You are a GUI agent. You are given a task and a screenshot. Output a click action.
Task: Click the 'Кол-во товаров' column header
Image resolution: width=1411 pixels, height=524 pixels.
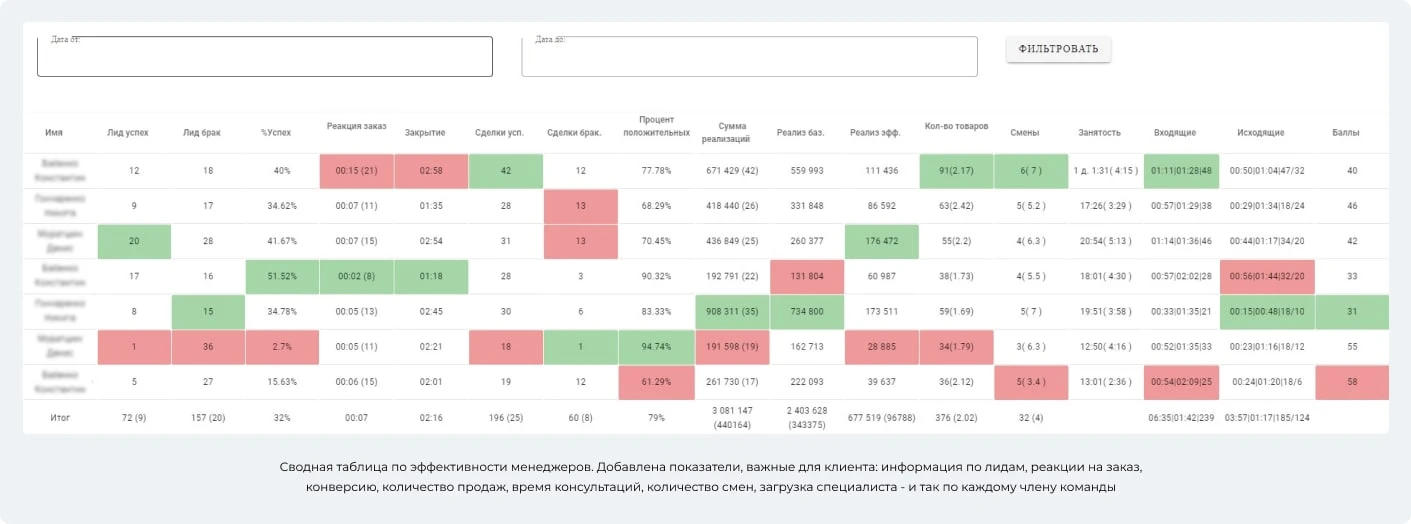[956, 126]
